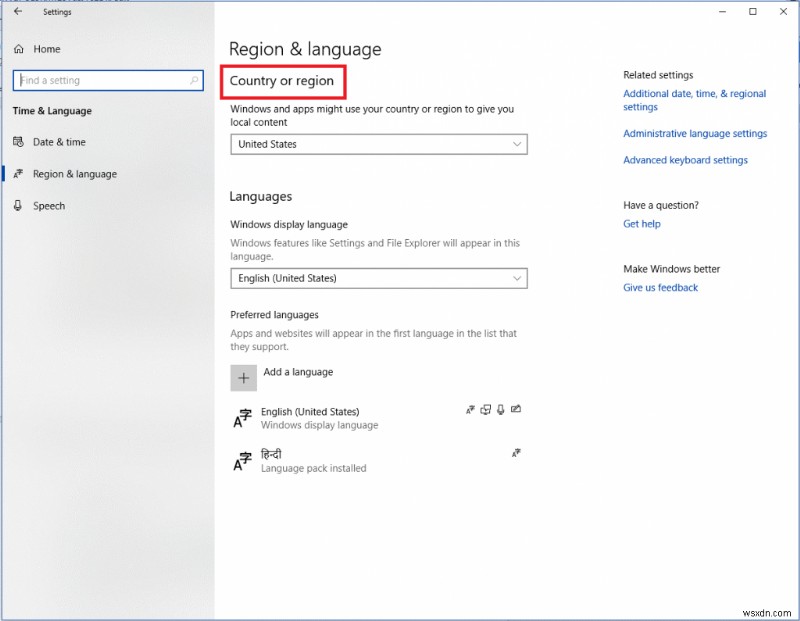Click the Add a language plus icon

(243, 377)
